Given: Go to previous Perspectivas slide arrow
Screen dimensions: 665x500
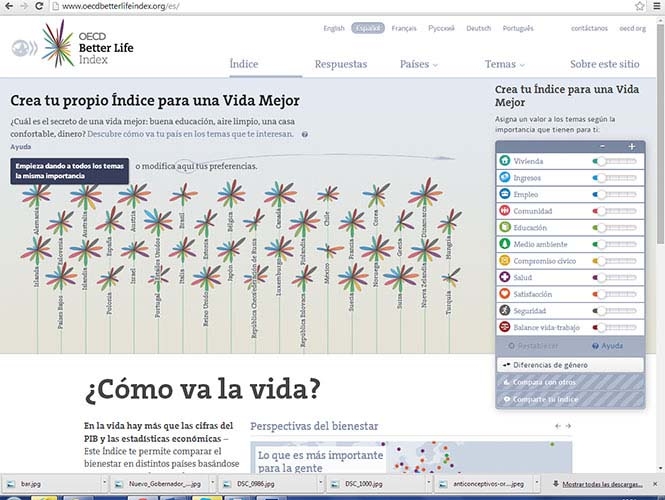Looking at the screenshot, I should click(x=558, y=426).
